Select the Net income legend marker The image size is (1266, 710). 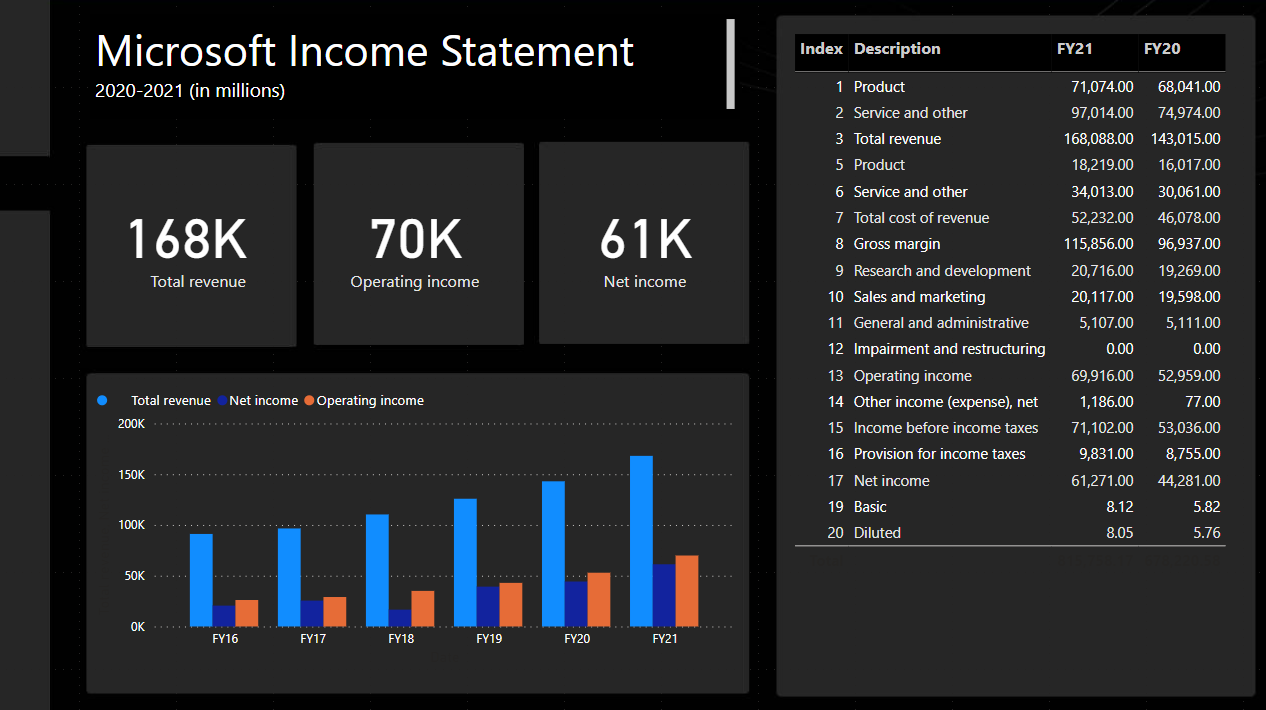coord(222,400)
